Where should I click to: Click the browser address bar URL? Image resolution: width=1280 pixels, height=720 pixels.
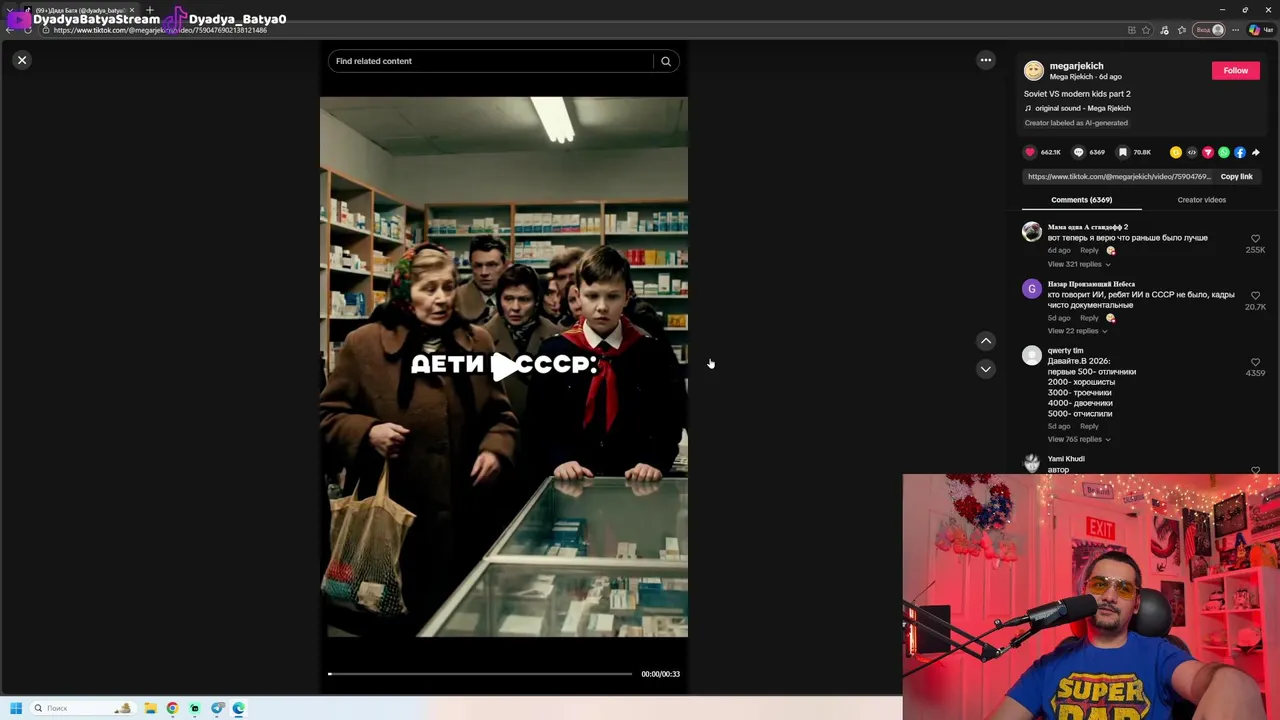point(160,30)
